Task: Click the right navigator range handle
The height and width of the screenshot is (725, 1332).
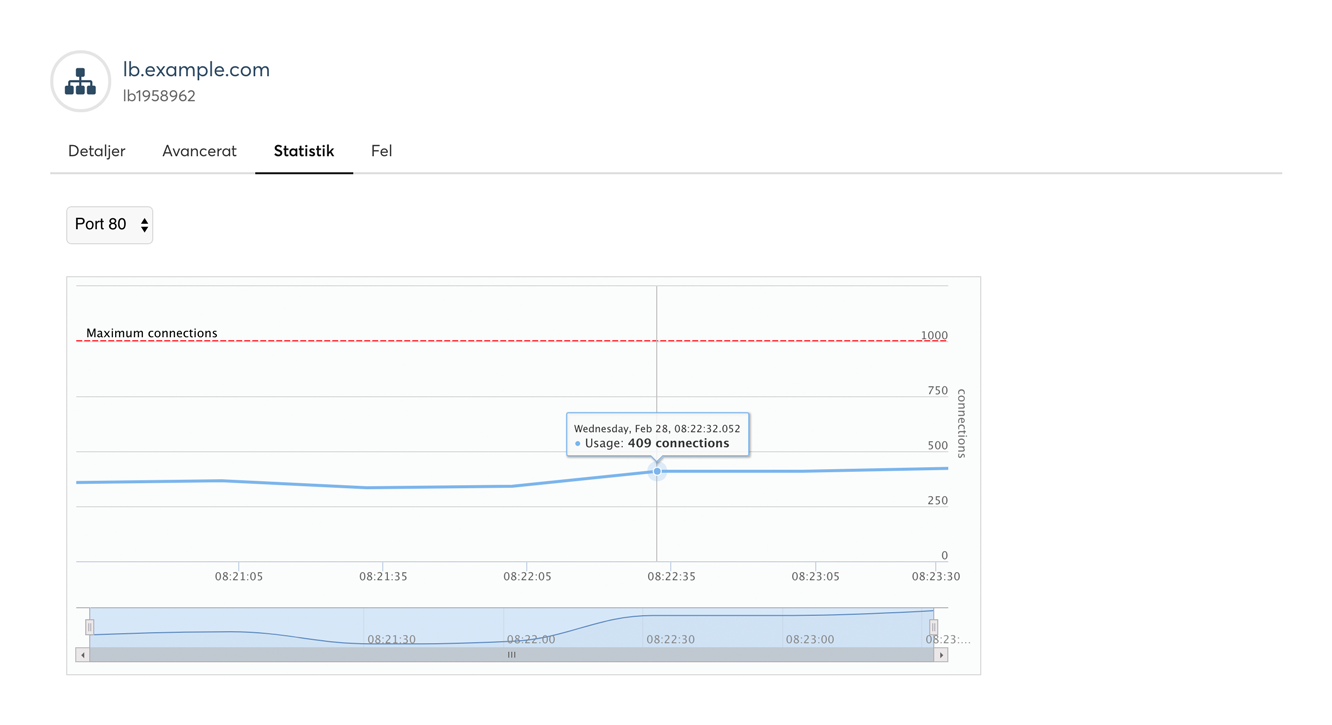Action: point(934,627)
